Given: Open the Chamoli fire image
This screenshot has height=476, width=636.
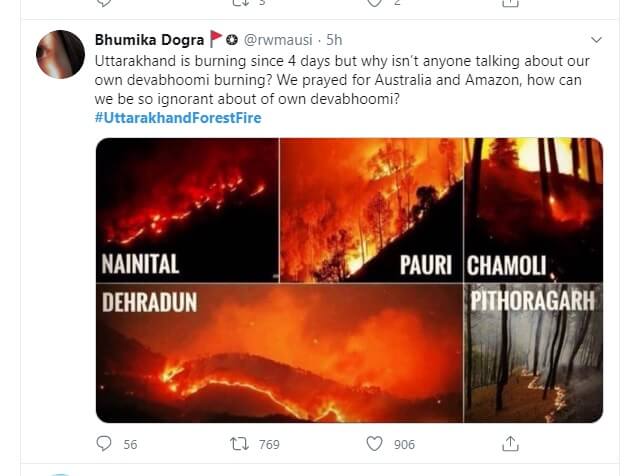Looking at the screenshot, I should click(534, 210).
